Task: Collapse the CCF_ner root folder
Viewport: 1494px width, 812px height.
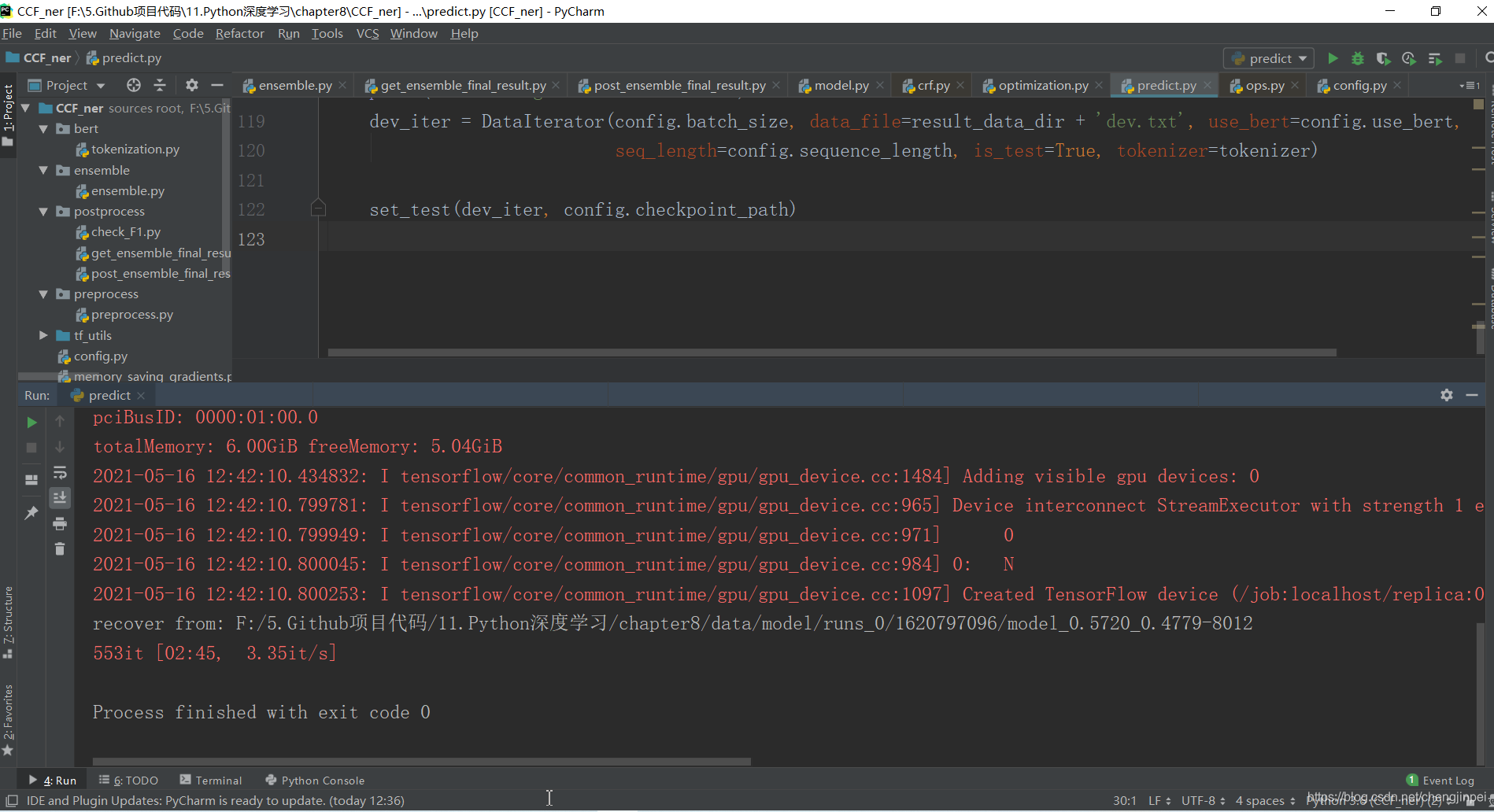Action: pyautogui.click(x=26, y=108)
